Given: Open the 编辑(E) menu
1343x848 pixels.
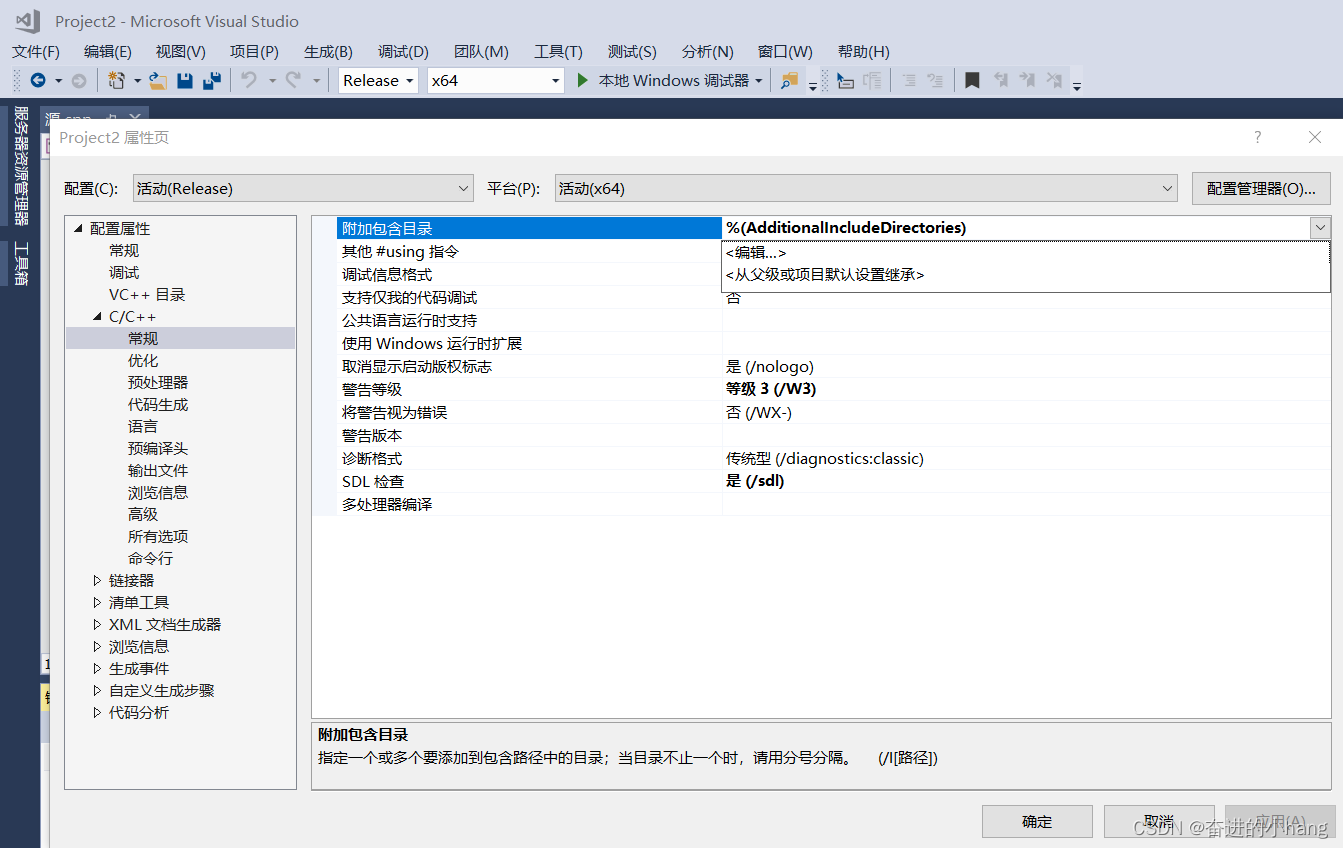Looking at the screenshot, I should pos(108,52).
